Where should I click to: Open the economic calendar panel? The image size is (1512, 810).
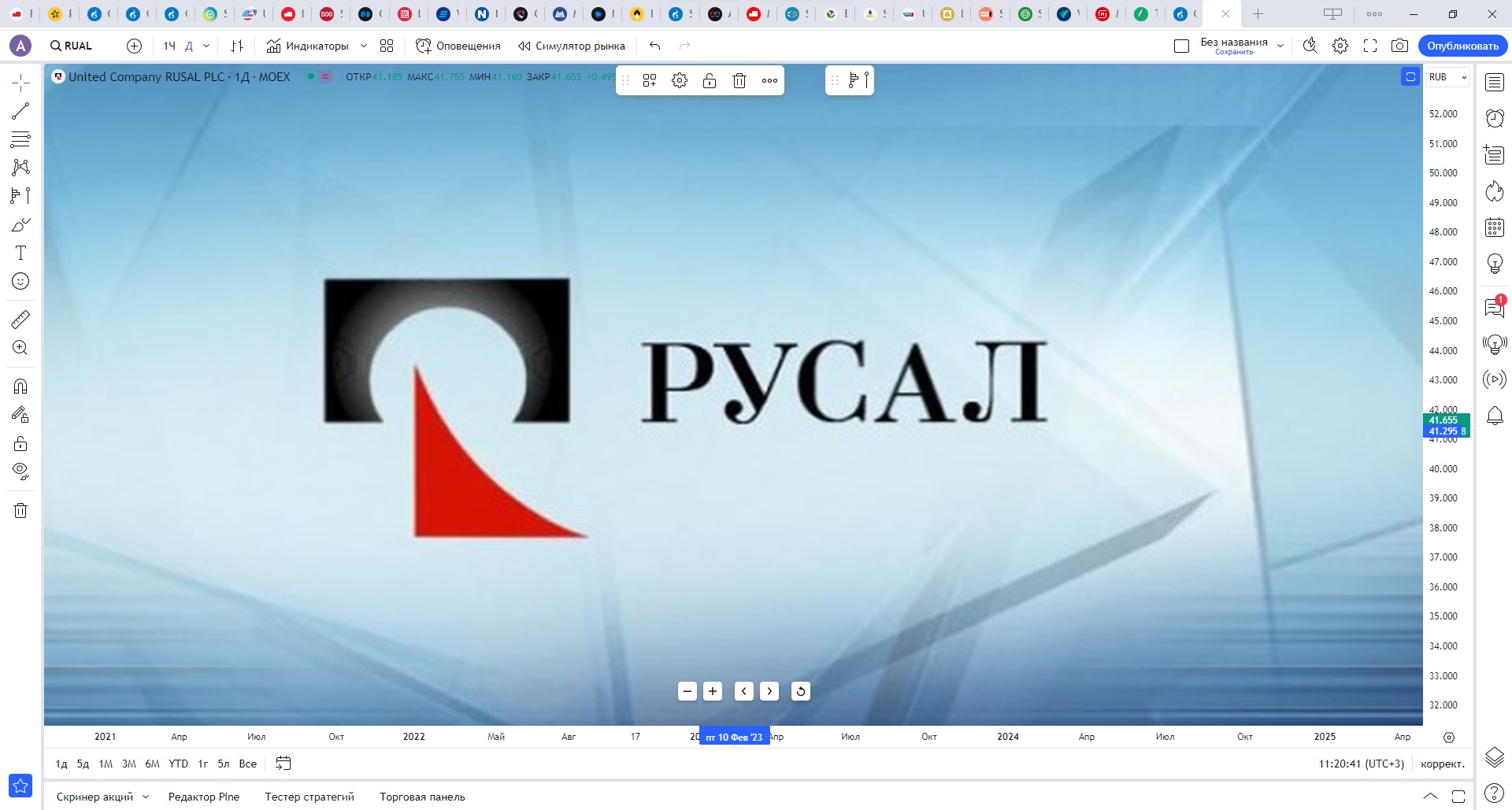[x=1495, y=227]
